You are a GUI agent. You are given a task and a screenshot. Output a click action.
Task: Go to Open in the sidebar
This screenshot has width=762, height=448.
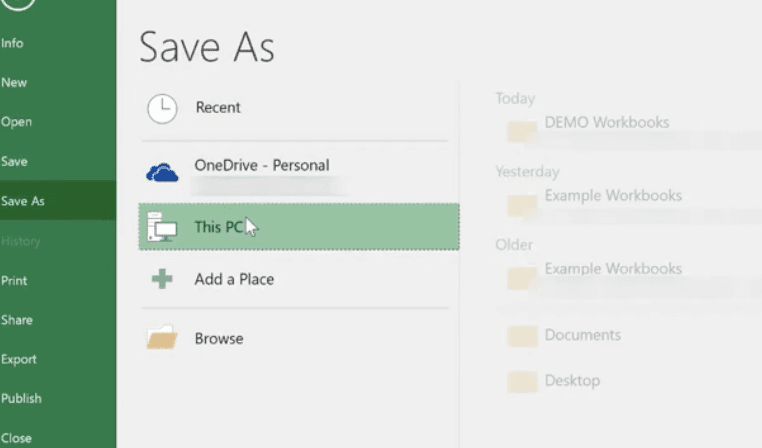(17, 122)
